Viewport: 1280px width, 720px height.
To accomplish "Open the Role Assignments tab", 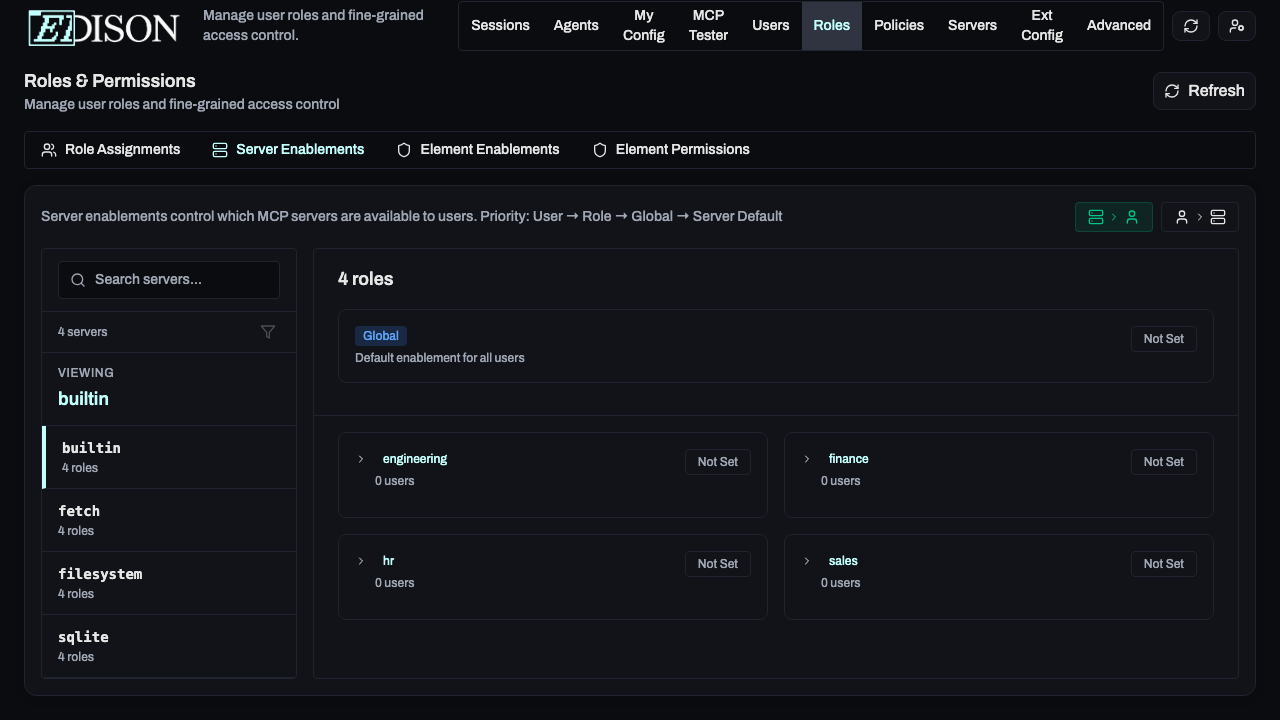I will 111,150.
